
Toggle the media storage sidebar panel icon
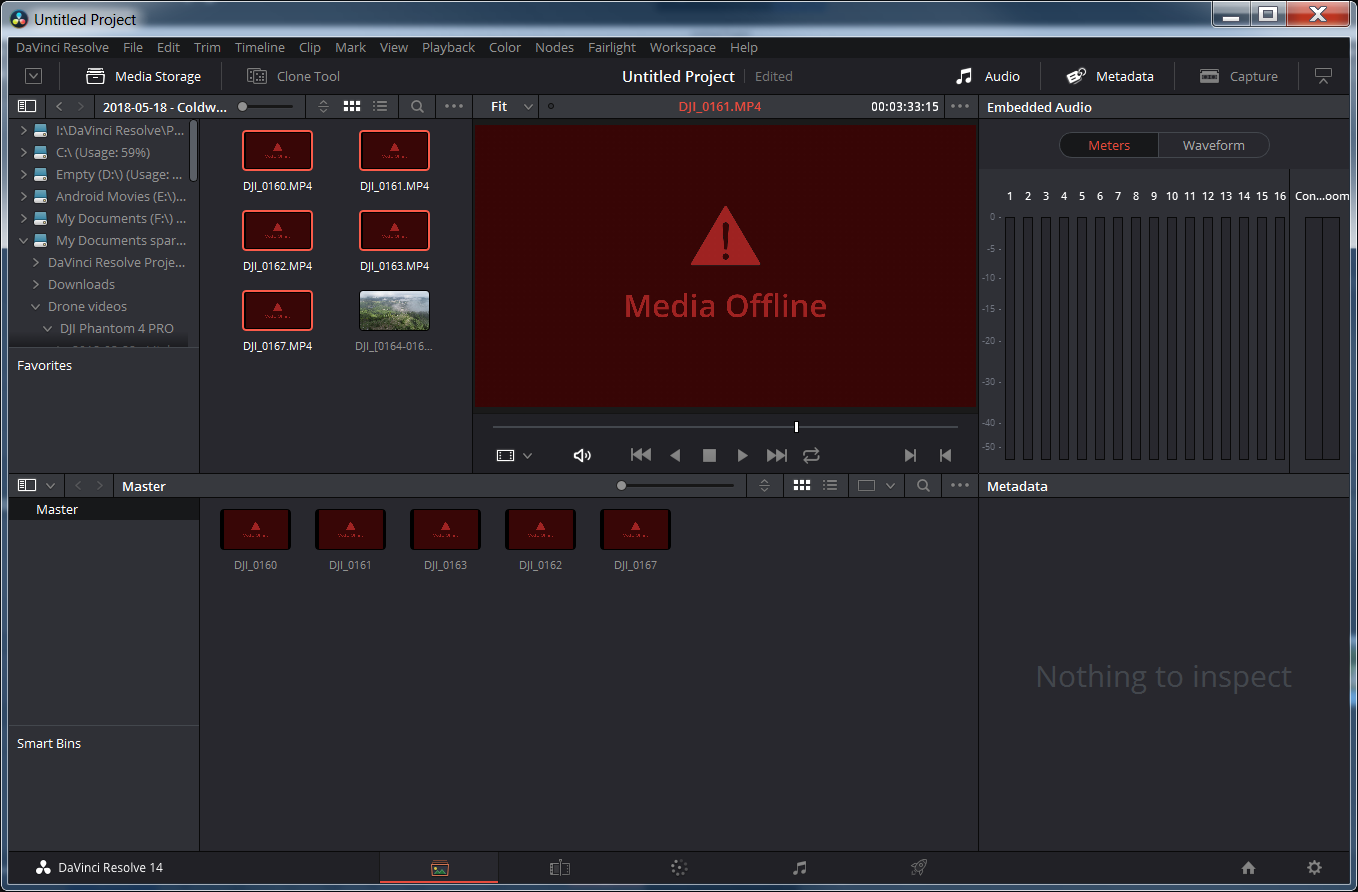click(x=27, y=106)
